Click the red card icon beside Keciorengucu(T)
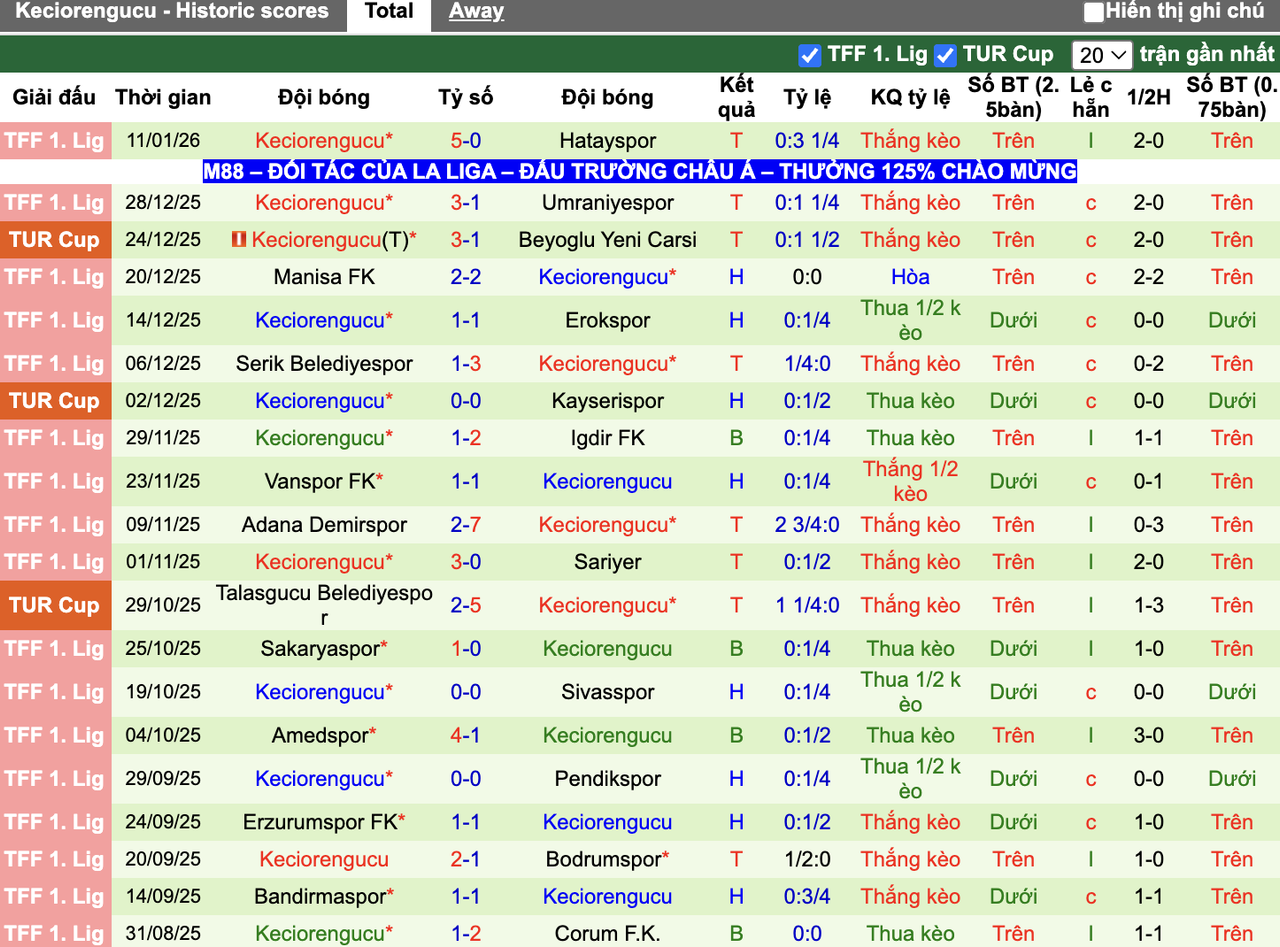This screenshot has height=947, width=1280. tap(238, 240)
